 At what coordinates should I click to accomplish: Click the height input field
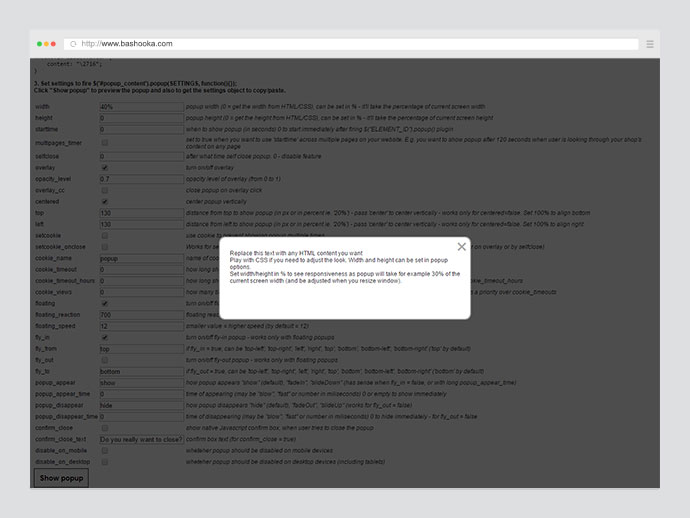point(141,118)
